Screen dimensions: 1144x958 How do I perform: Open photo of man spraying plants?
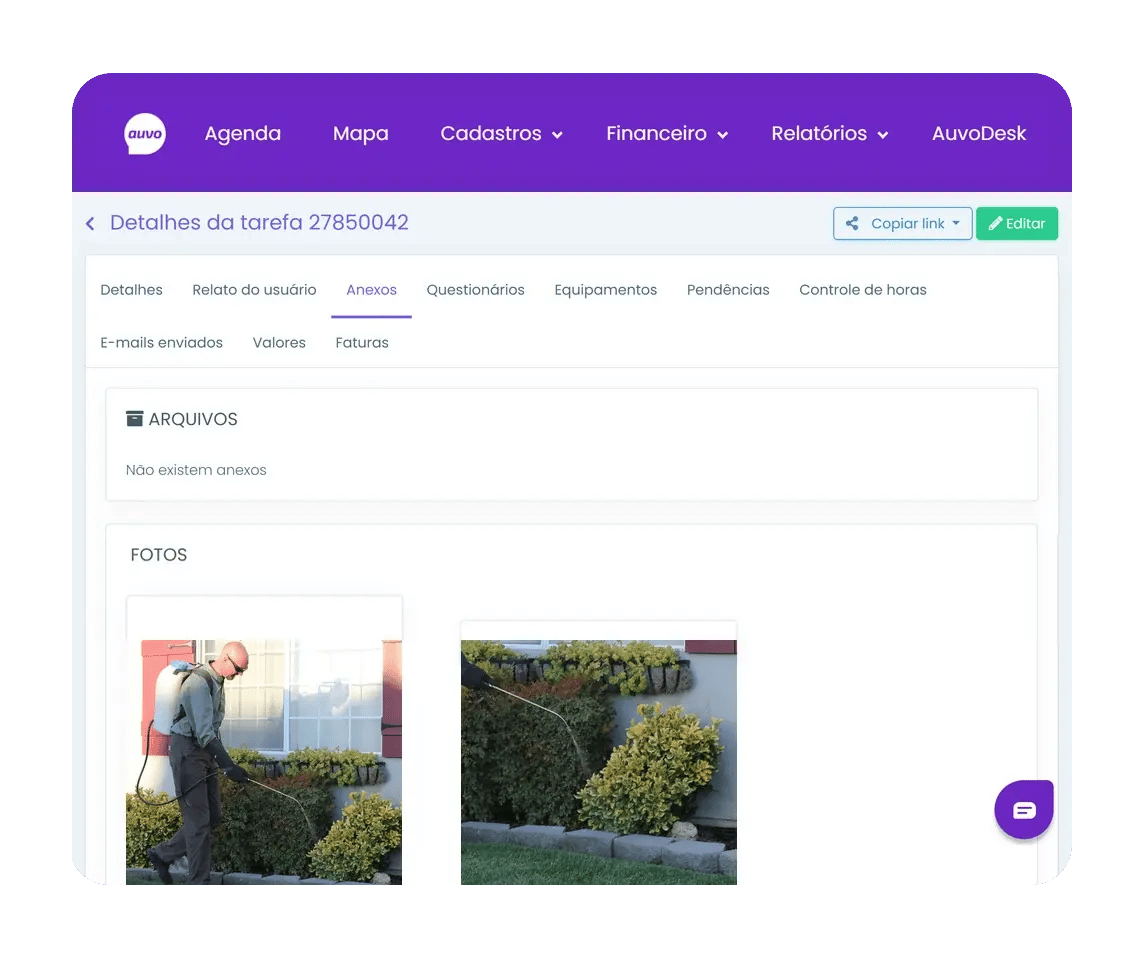coord(263,762)
